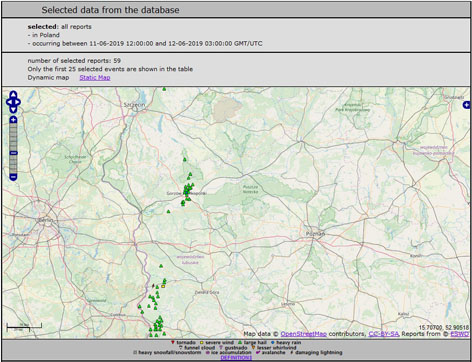The image size is (472, 362).
Task: Click the Berlin city label on map
Action: click(46, 220)
